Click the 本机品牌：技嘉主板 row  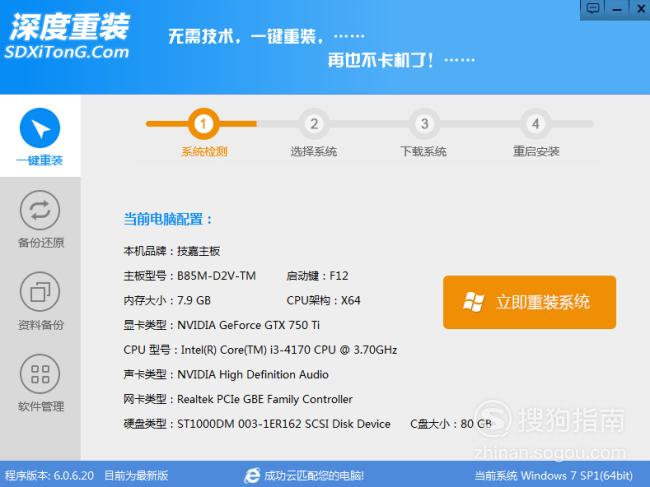172,251
